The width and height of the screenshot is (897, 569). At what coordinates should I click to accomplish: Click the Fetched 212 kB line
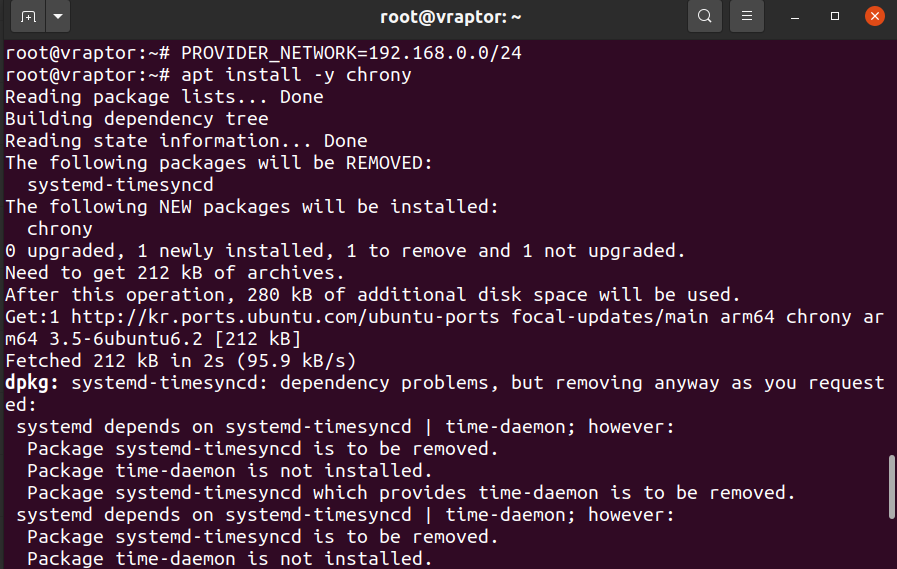tap(181, 361)
